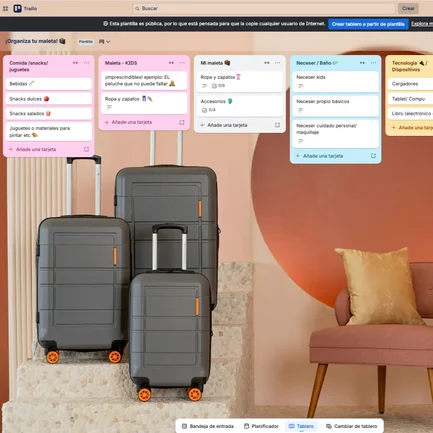Click the Crear button
This screenshot has width=433, height=433.
click(x=408, y=8)
